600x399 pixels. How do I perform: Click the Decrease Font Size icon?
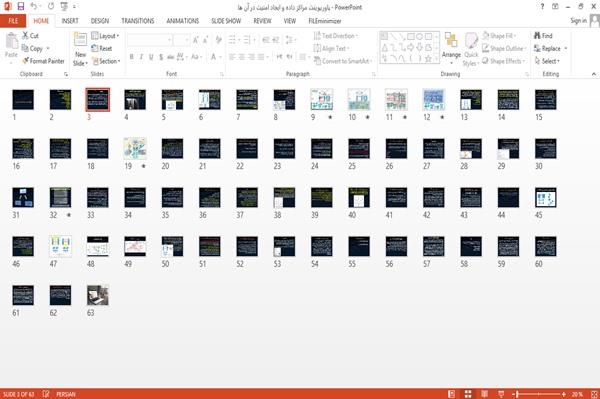[x=205, y=40]
